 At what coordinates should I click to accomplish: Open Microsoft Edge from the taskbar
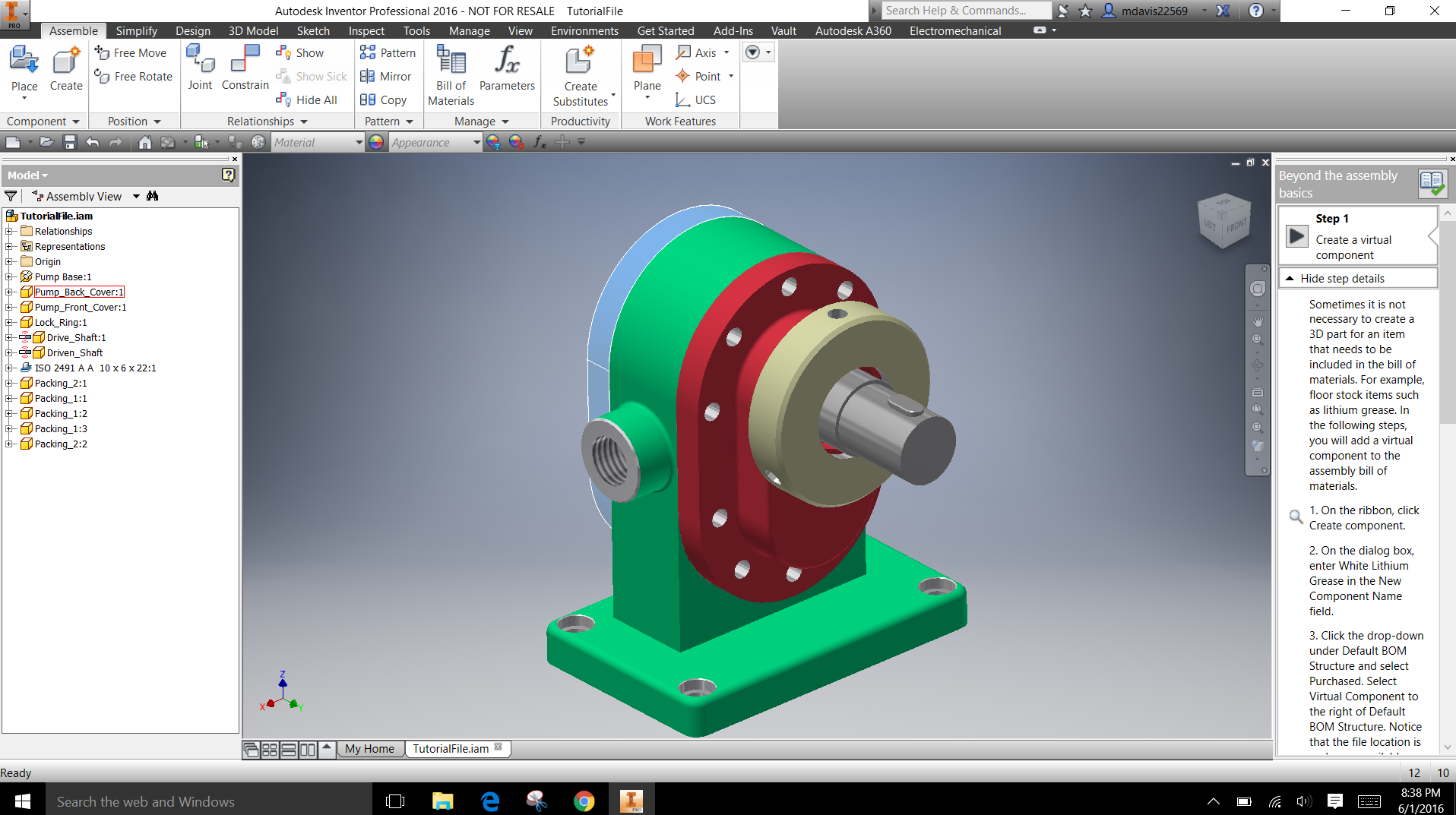click(490, 801)
